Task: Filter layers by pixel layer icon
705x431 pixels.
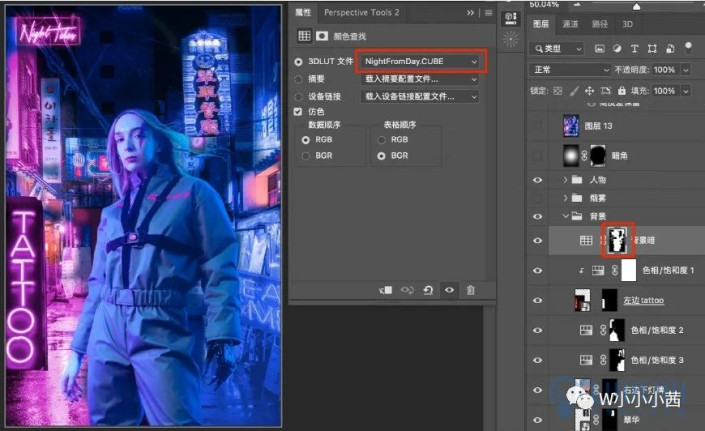Action: tap(599, 49)
